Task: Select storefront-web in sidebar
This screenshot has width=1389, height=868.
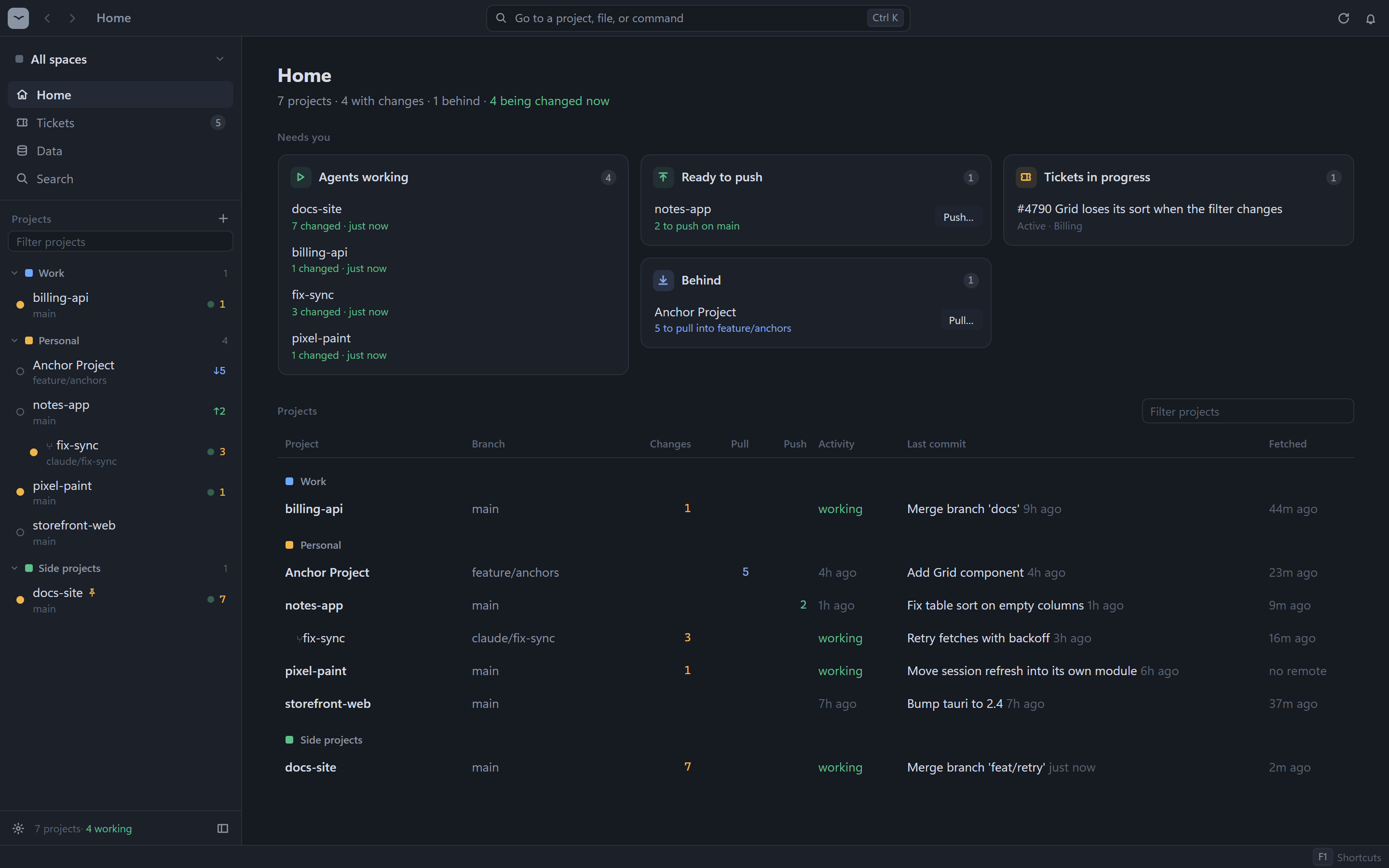Action: coord(121,532)
